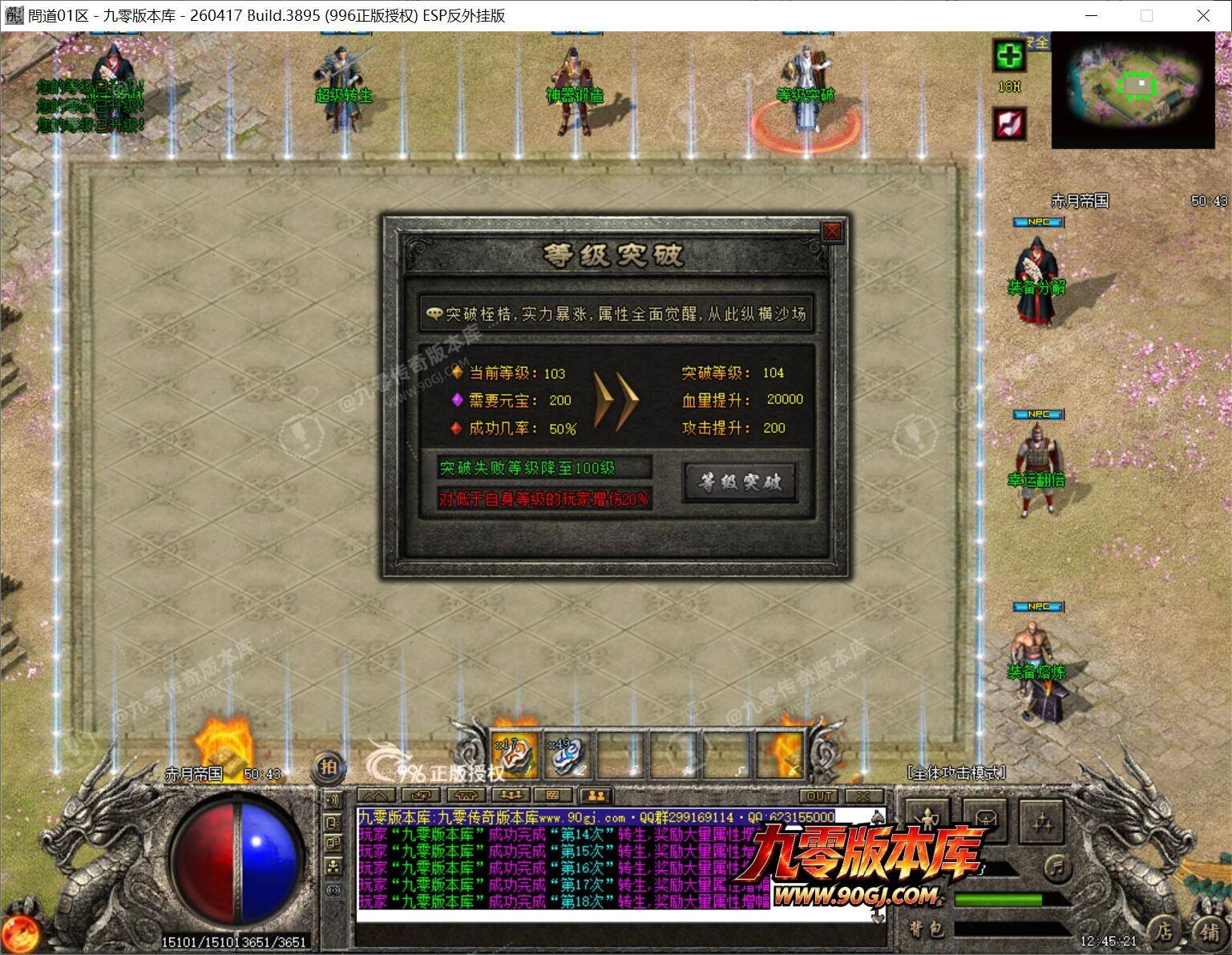Switch to the fifth chat channel tab
The image size is (1232, 955).
(x=553, y=796)
